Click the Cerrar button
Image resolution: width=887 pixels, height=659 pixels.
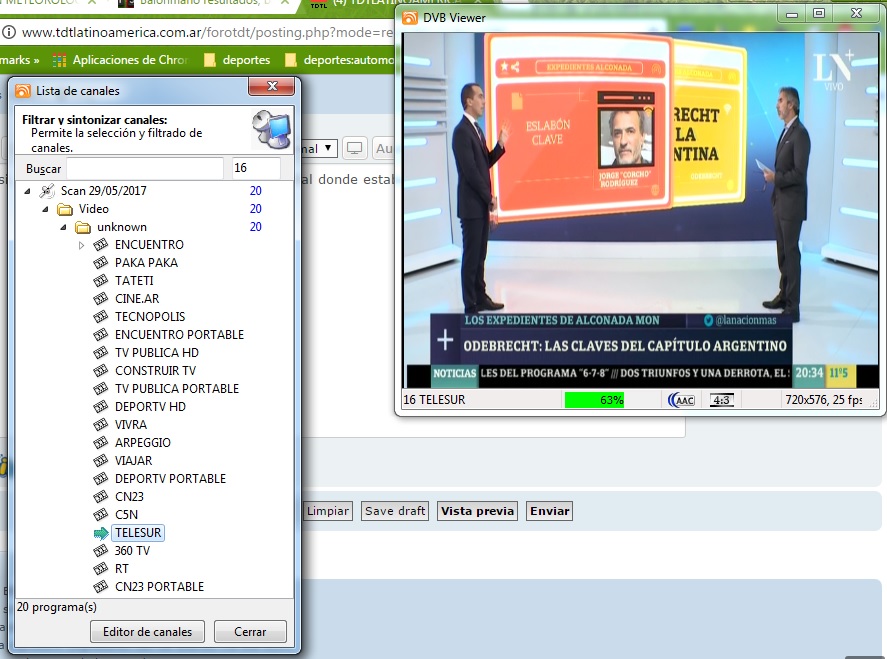tap(250, 631)
